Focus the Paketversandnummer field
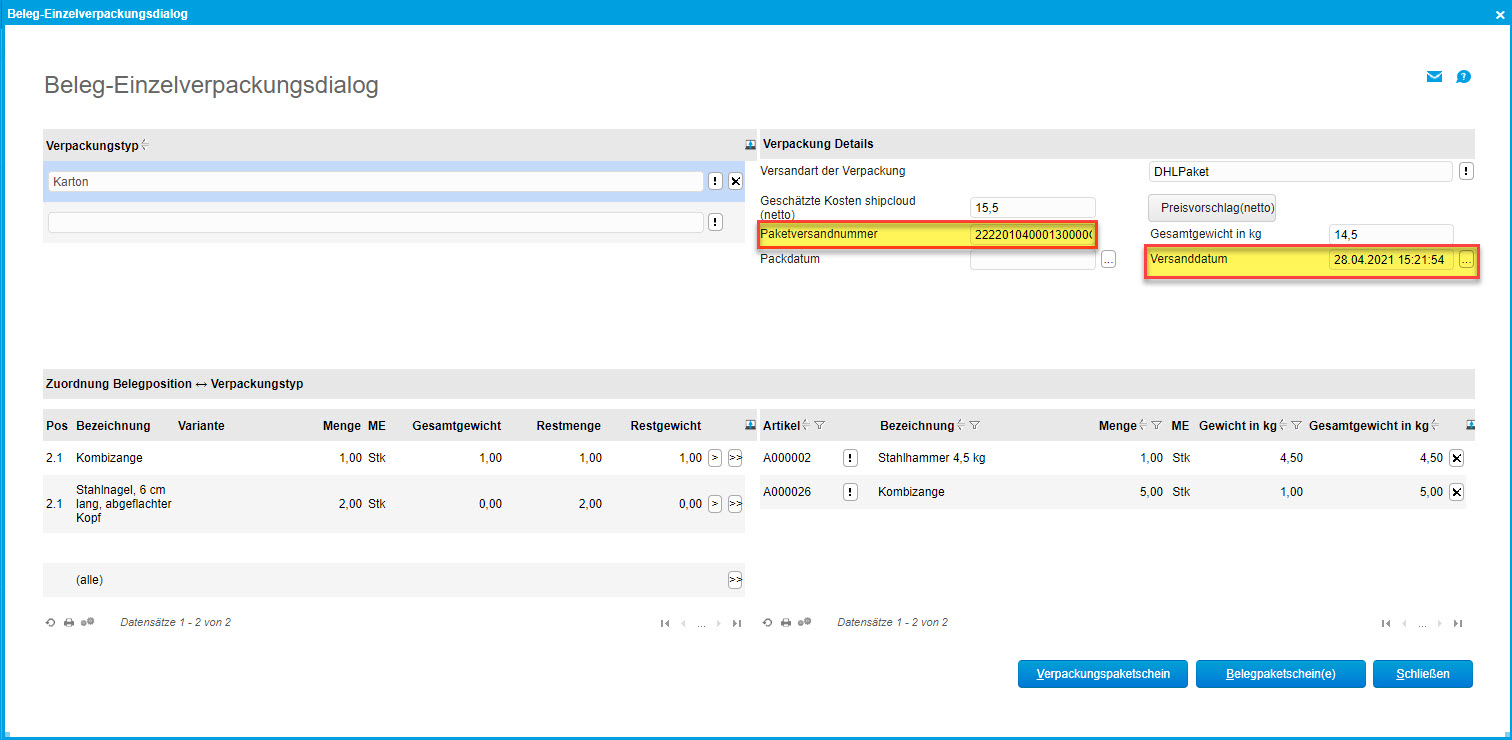 (x=1033, y=235)
